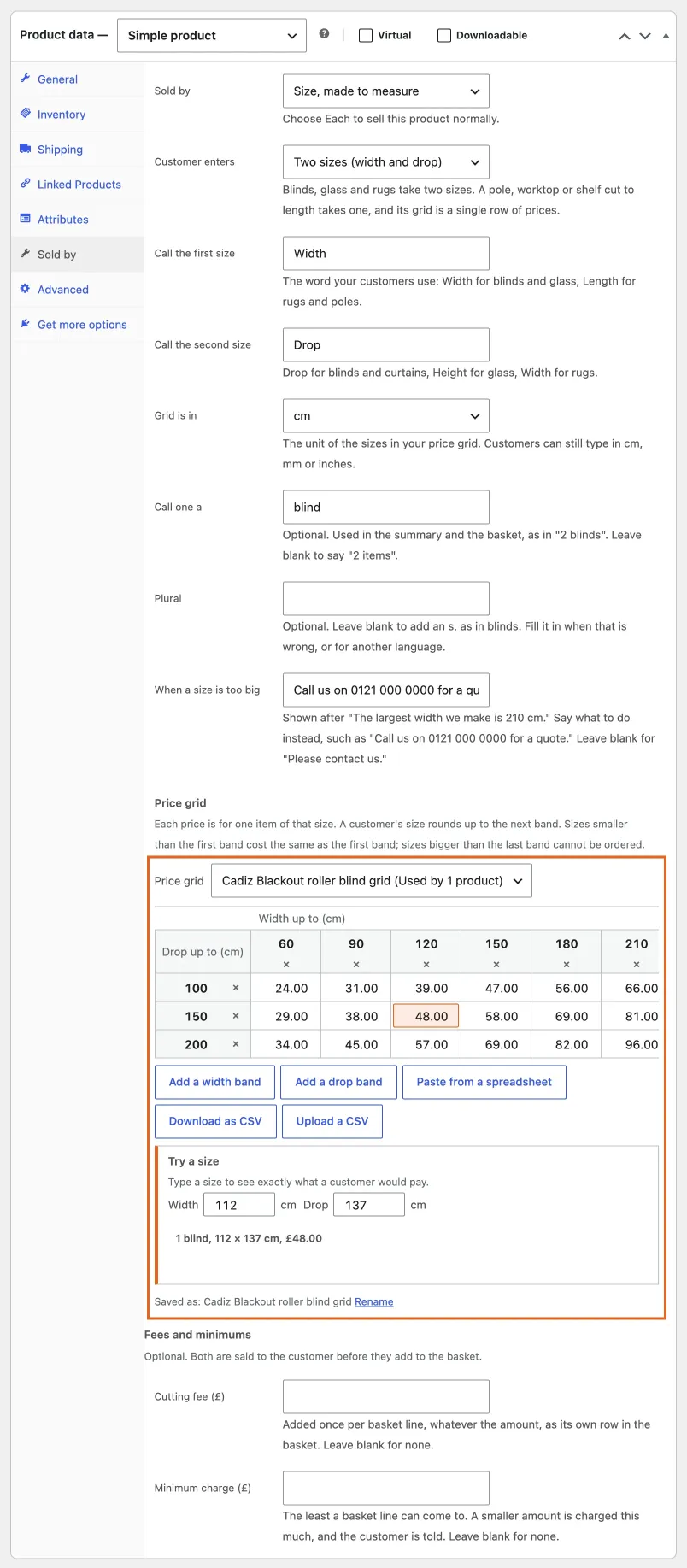
Task: Click the Rename link
Action: point(374,1302)
